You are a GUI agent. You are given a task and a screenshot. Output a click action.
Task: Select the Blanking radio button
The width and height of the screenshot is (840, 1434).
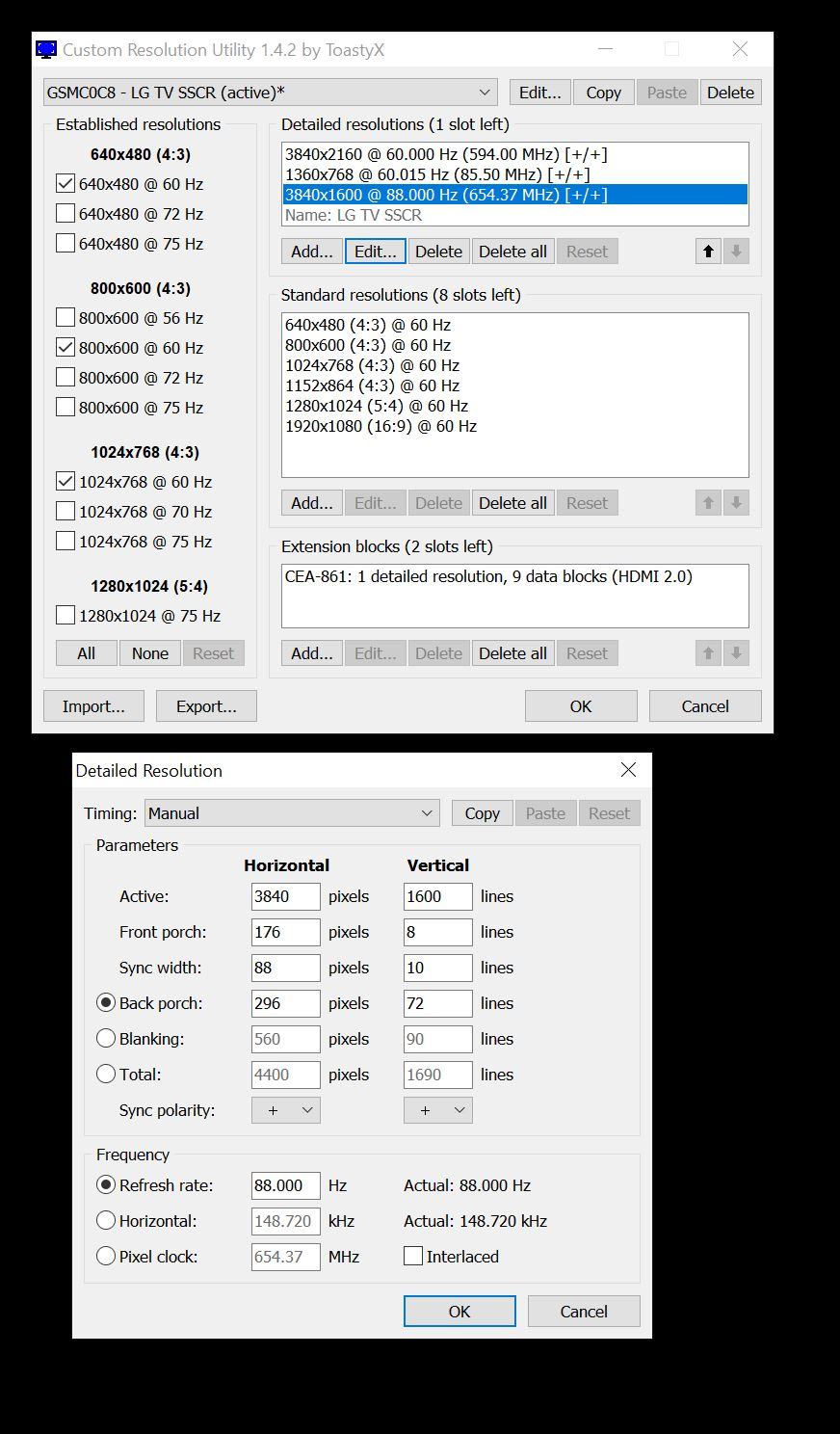[106, 1039]
